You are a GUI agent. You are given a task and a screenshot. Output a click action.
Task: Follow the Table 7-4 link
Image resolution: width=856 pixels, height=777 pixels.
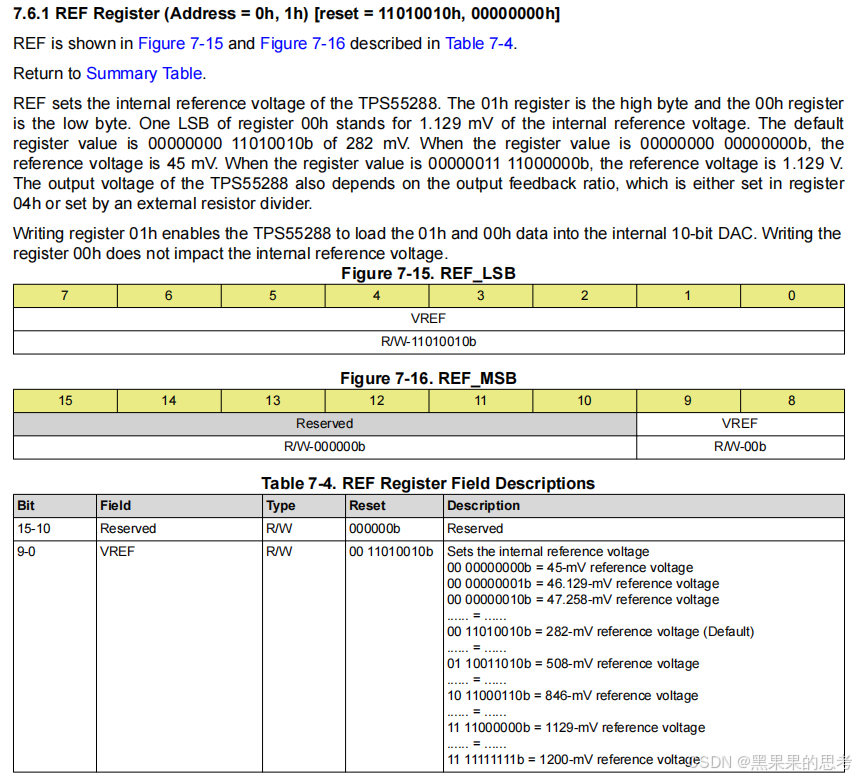(479, 44)
